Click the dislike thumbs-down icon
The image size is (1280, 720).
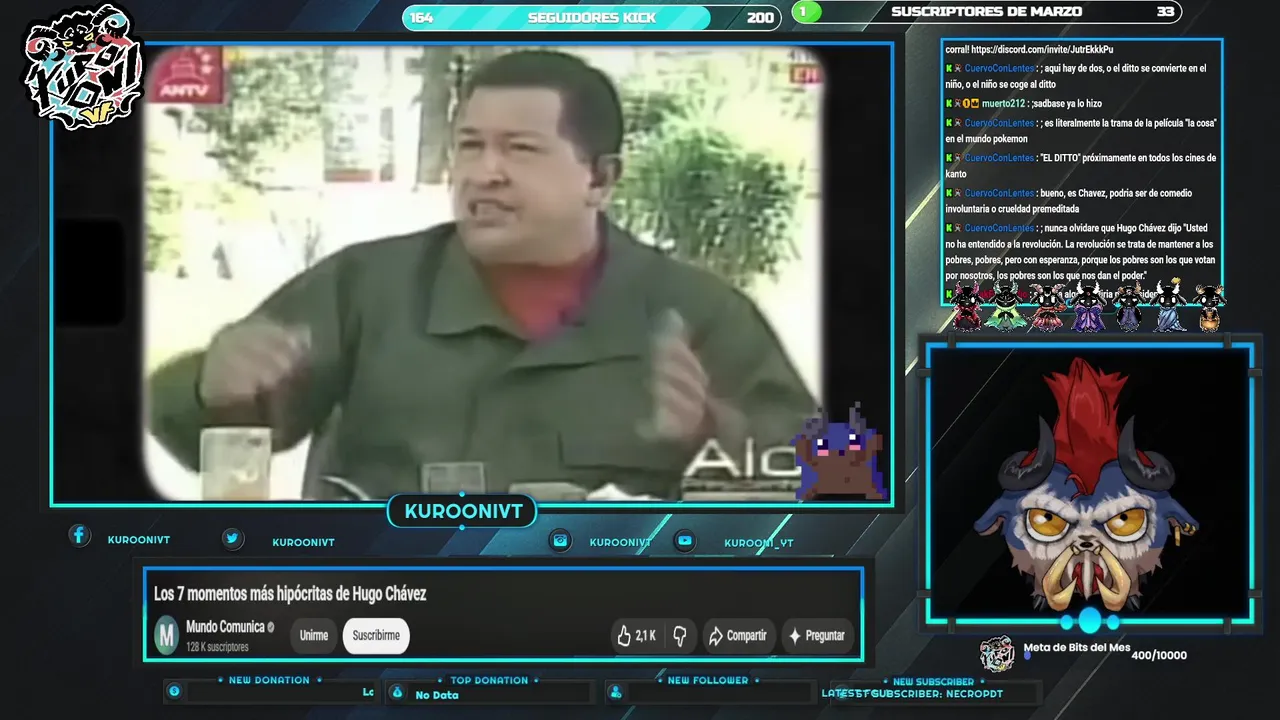(x=680, y=635)
